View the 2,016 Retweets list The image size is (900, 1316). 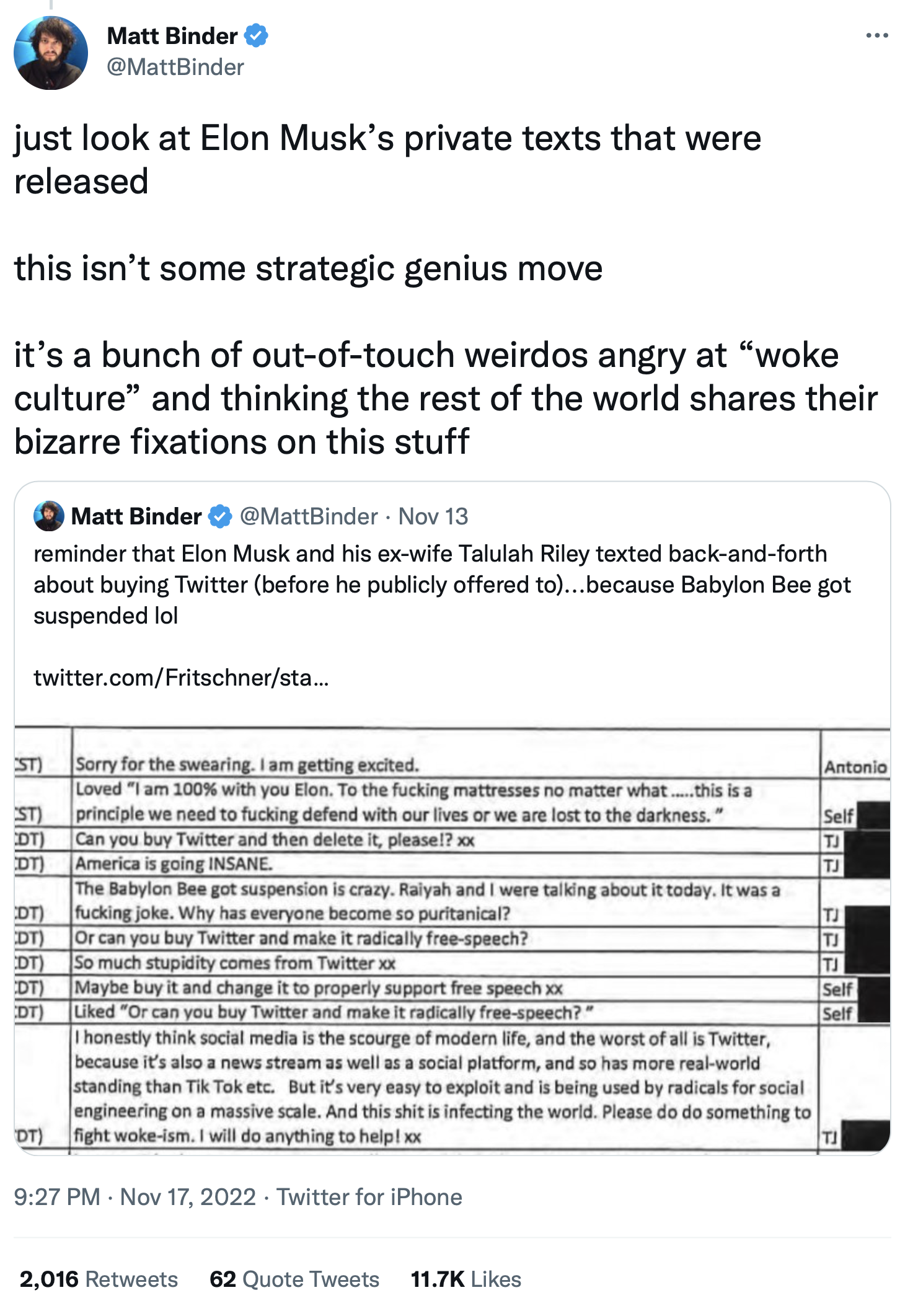[x=99, y=1279]
